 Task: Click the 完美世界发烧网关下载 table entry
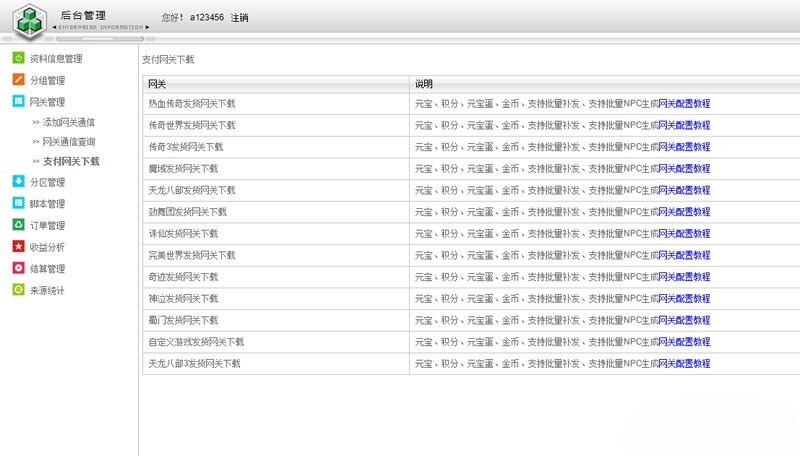191,255
